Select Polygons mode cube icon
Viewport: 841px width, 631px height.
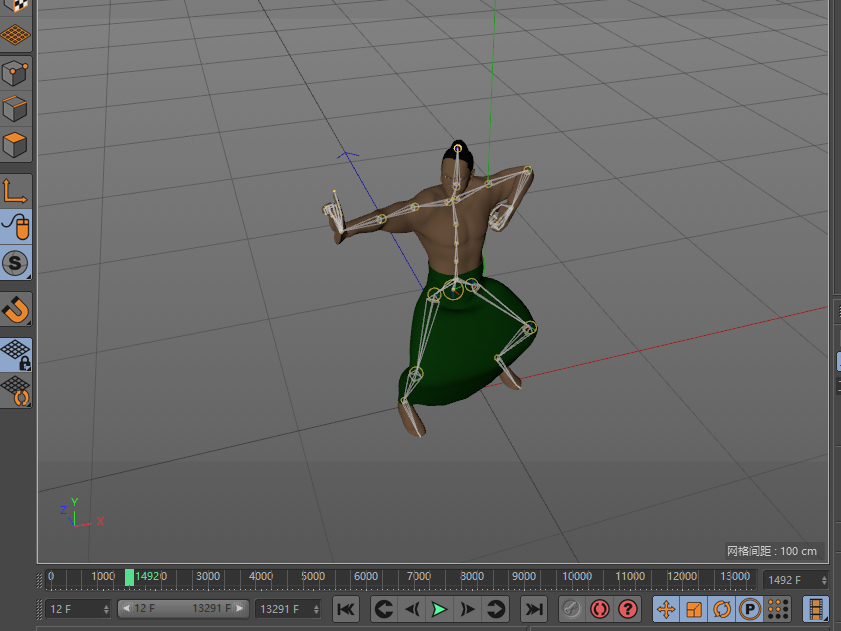(16, 144)
